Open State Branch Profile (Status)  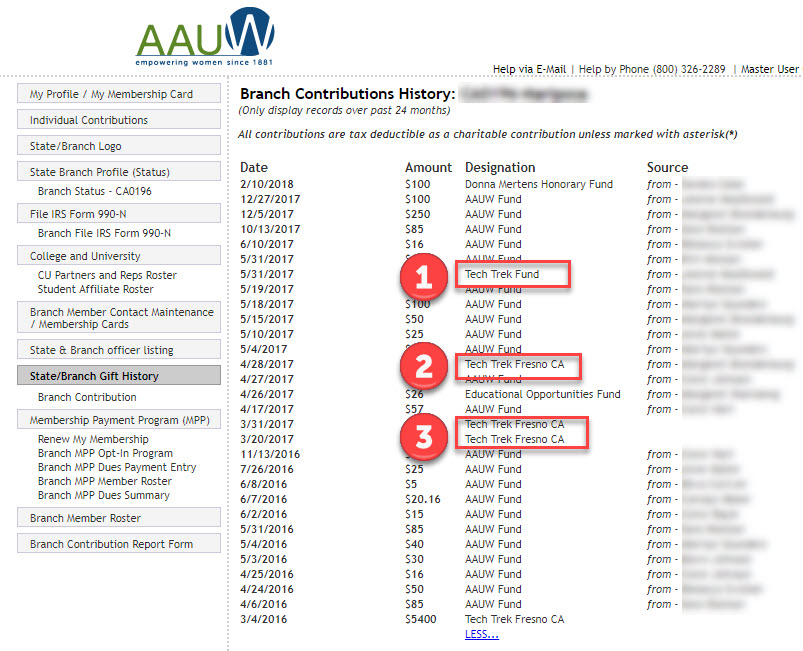[x=119, y=172]
